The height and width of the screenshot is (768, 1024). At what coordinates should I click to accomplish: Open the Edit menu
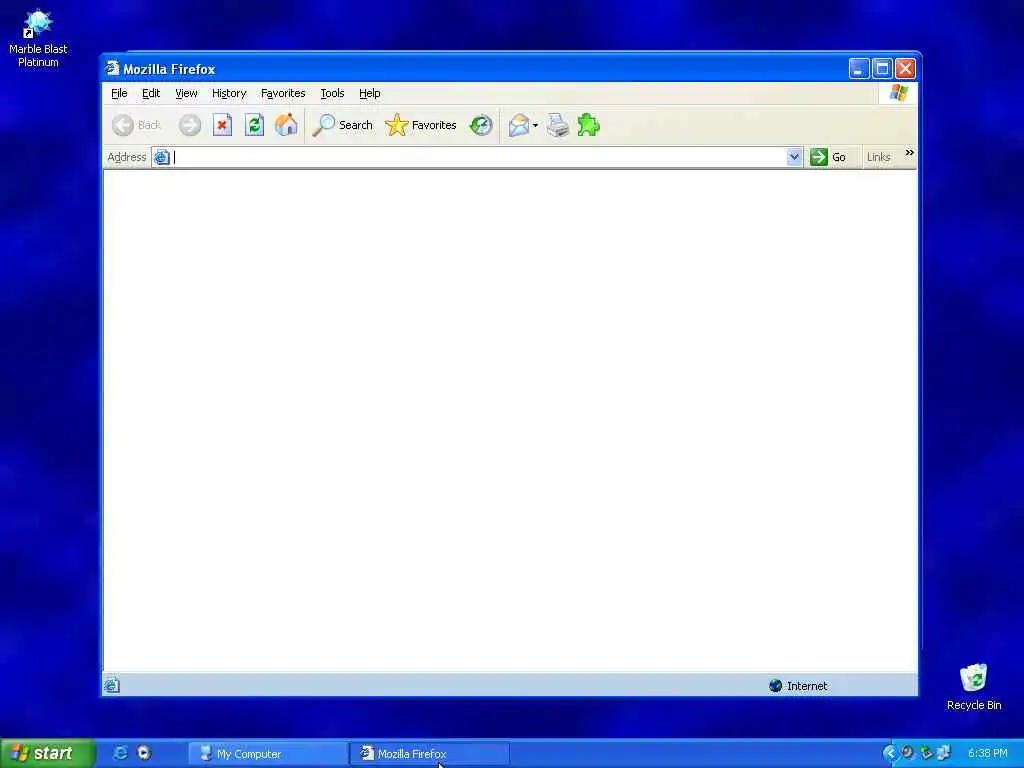click(x=151, y=93)
